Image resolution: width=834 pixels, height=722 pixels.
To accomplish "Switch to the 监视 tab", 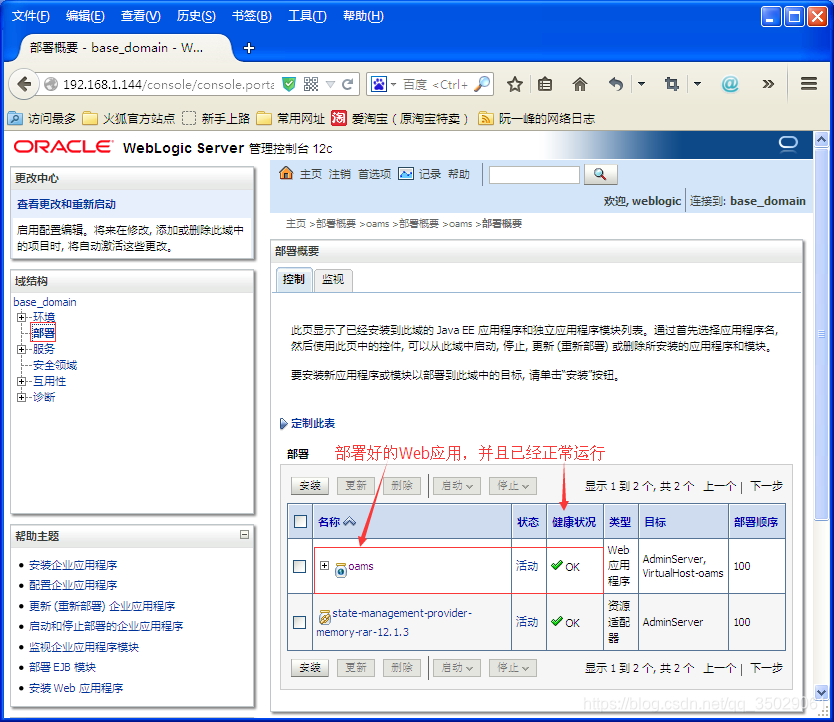I will (333, 279).
